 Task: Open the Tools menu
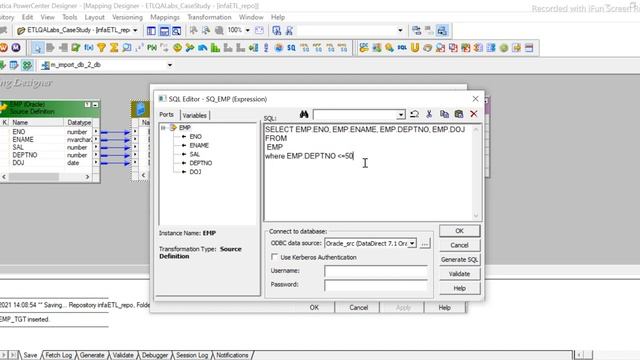(x=69, y=17)
